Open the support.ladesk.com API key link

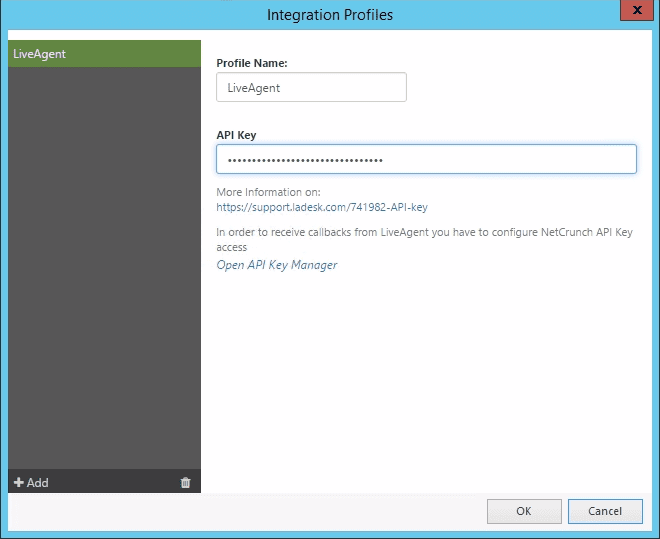pyautogui.click(x=322, y=208)
